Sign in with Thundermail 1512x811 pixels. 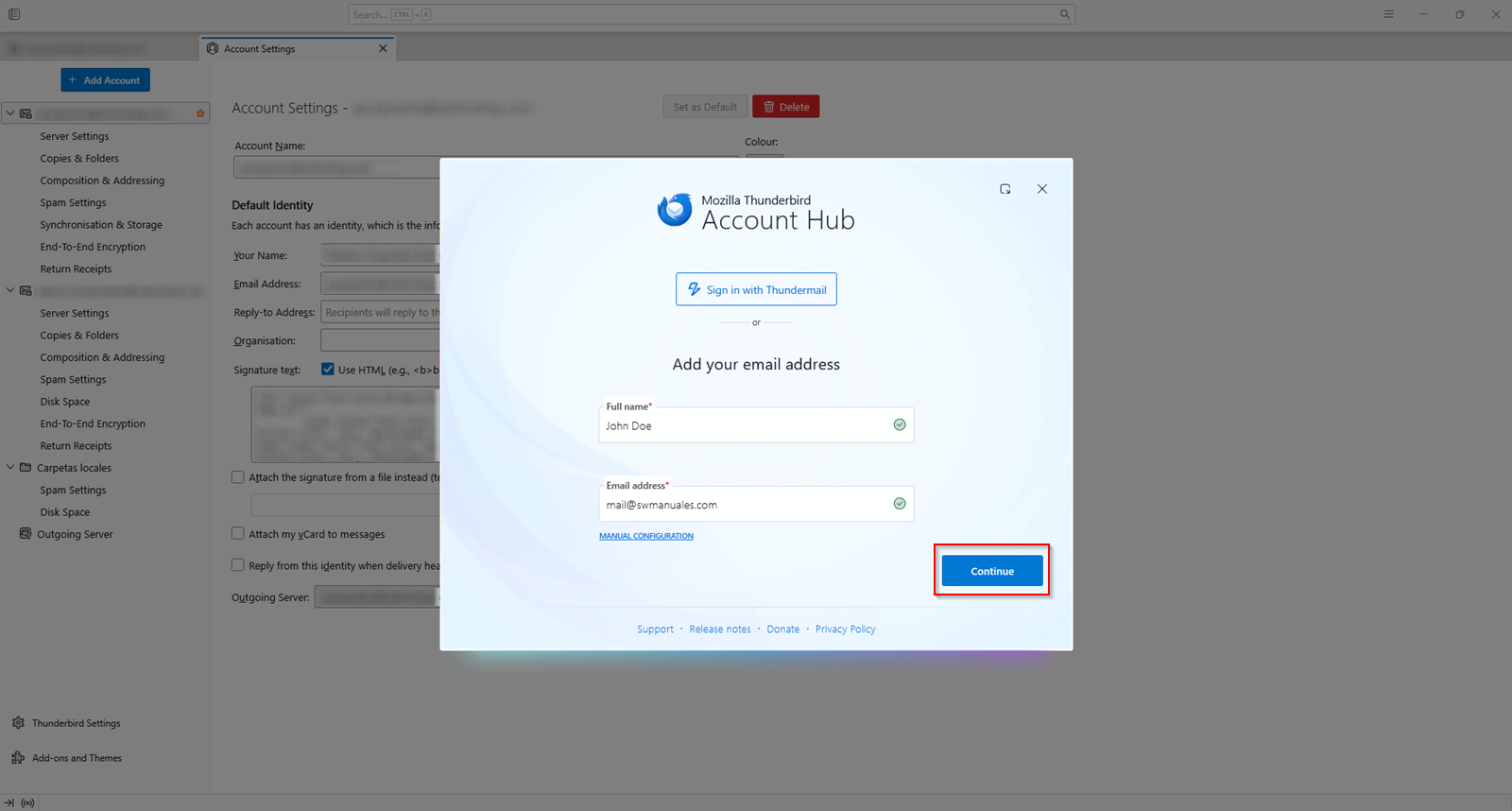click(756, 289)
